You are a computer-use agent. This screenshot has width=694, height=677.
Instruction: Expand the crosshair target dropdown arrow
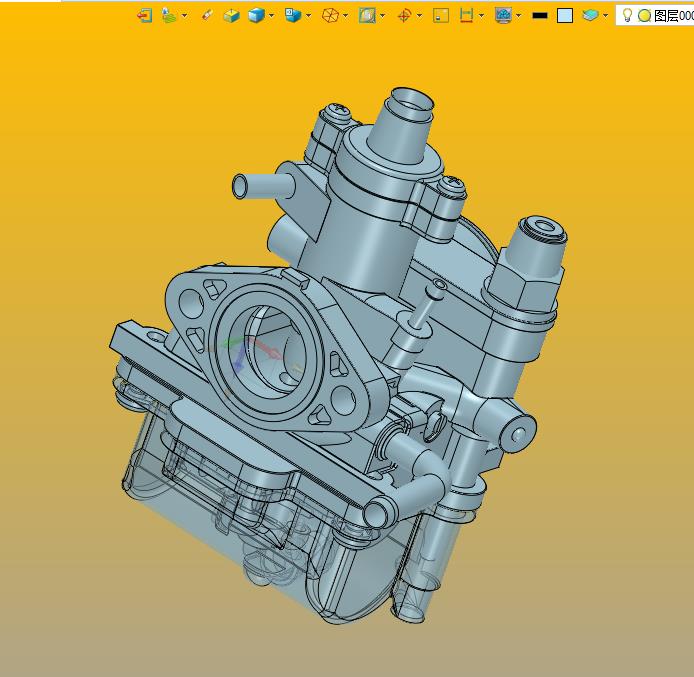419,16
